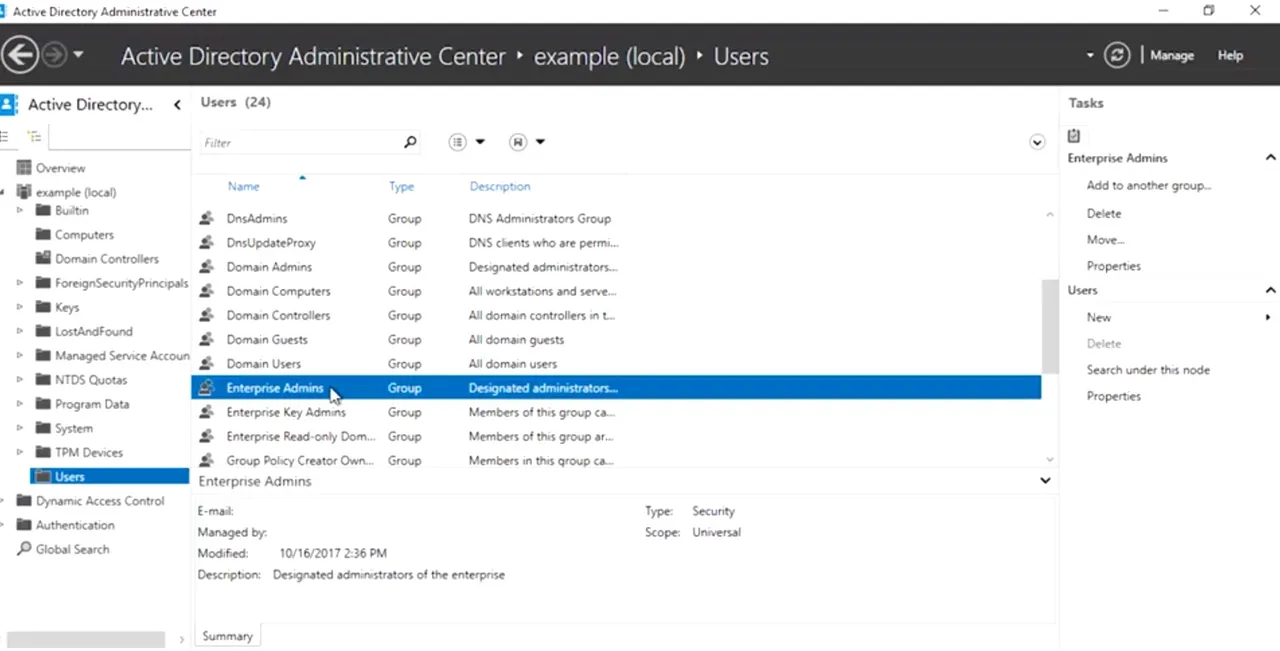Select the System folder icon
1280x651 pixels.
[43, 428]
